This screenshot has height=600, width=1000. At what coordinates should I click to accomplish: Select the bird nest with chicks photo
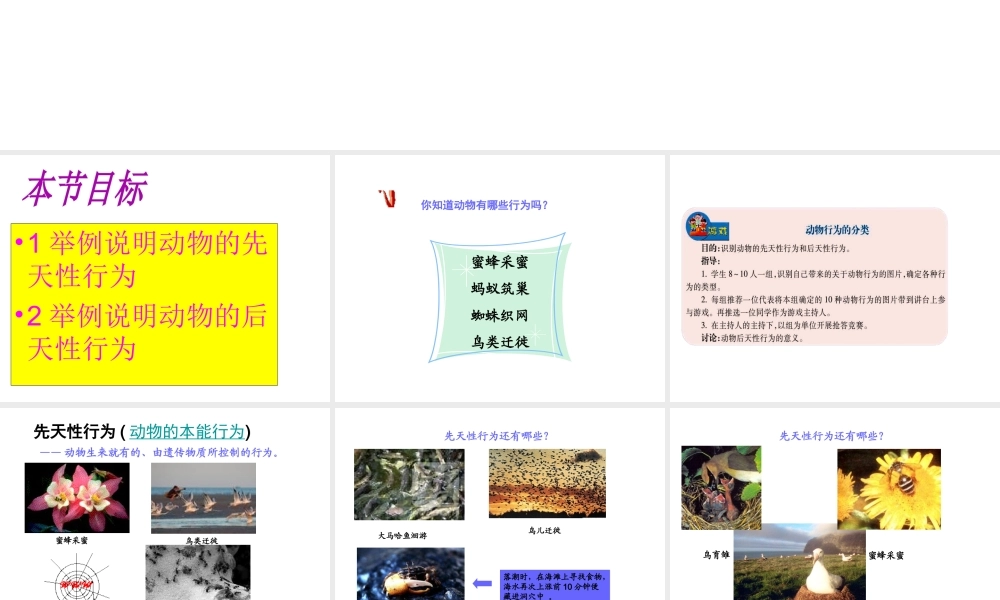click(721, 488)
